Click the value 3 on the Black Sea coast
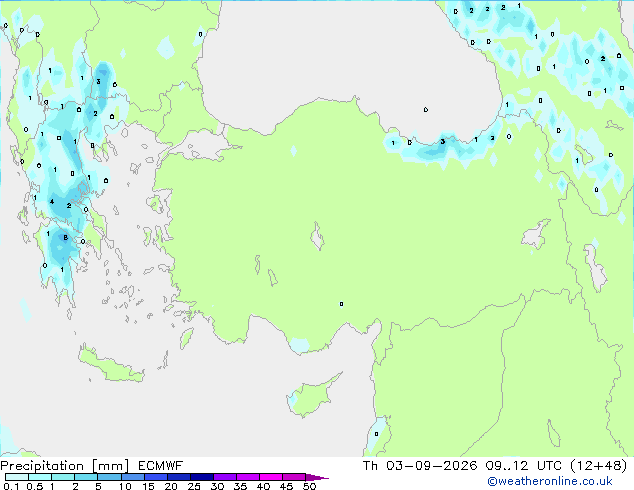 (443, 142)
